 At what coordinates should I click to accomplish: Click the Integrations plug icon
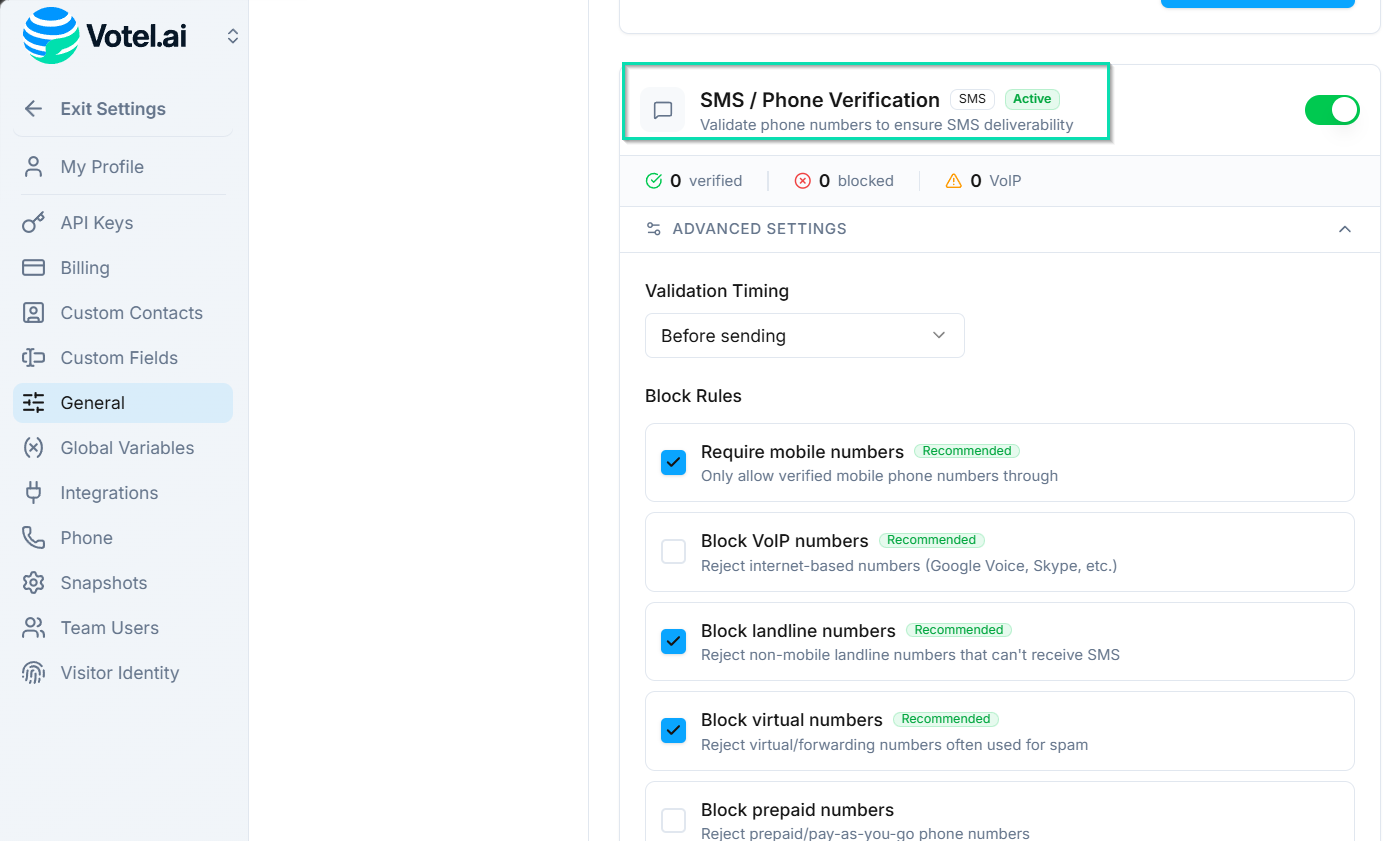34,493
